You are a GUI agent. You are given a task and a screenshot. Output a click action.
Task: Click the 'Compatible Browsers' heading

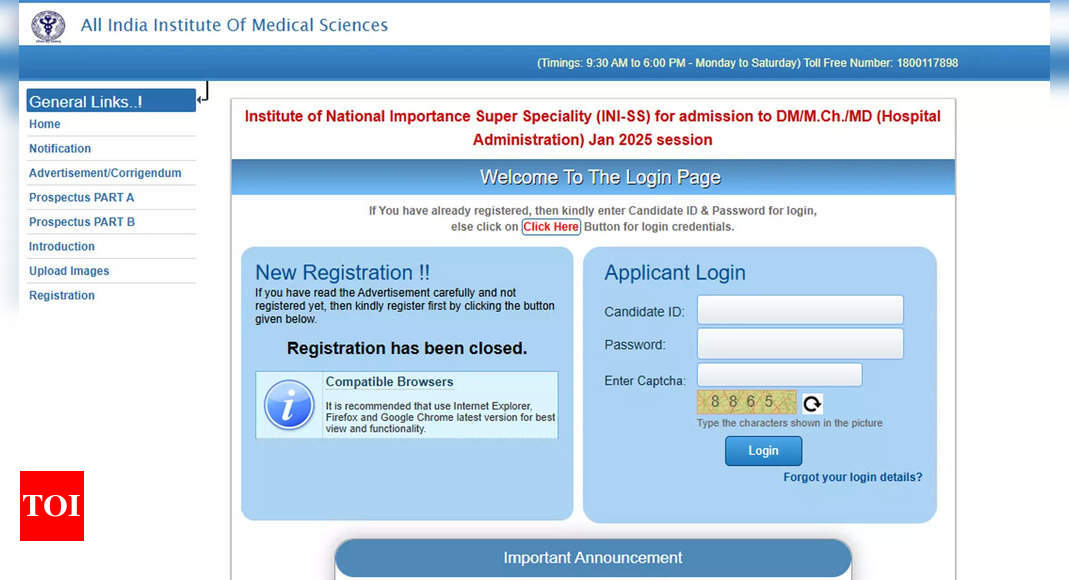389,382
